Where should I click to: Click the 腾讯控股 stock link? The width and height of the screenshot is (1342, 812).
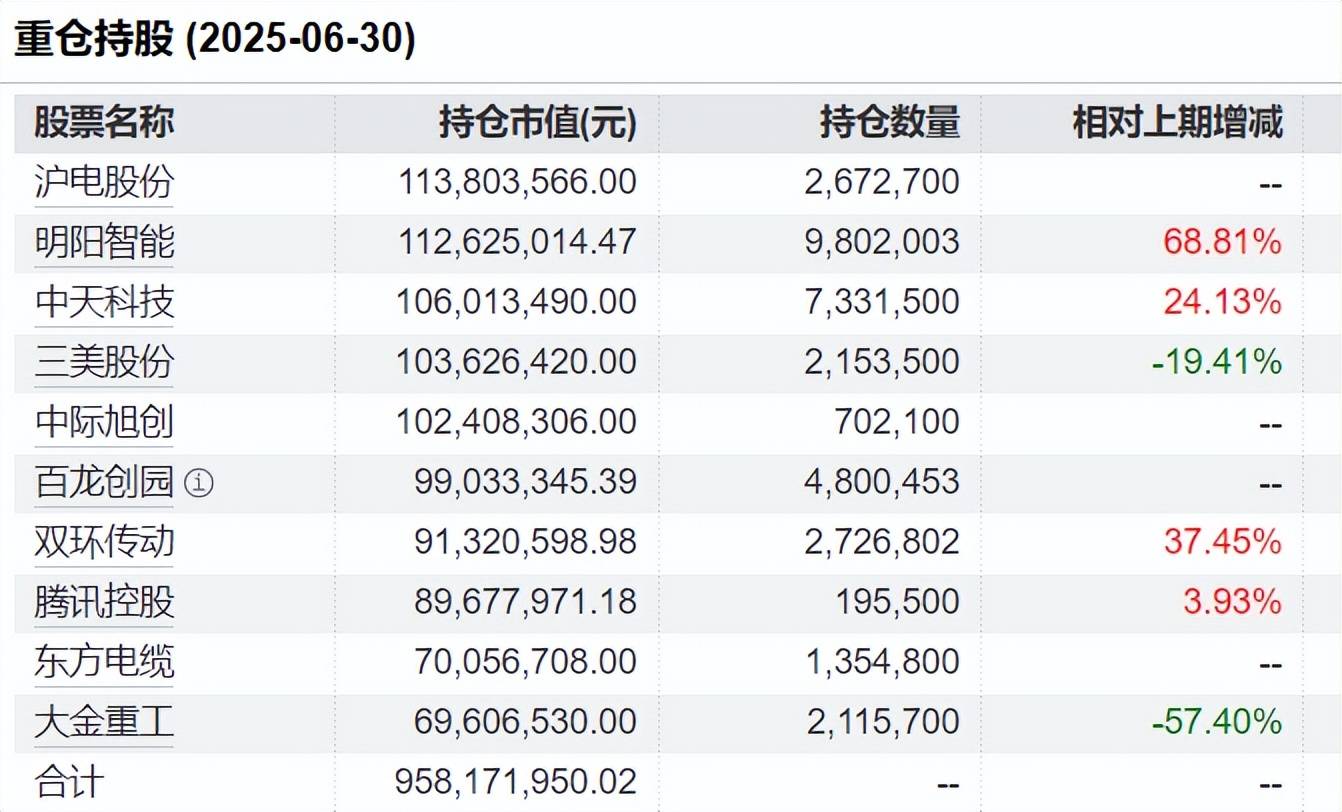coord(104,602)
